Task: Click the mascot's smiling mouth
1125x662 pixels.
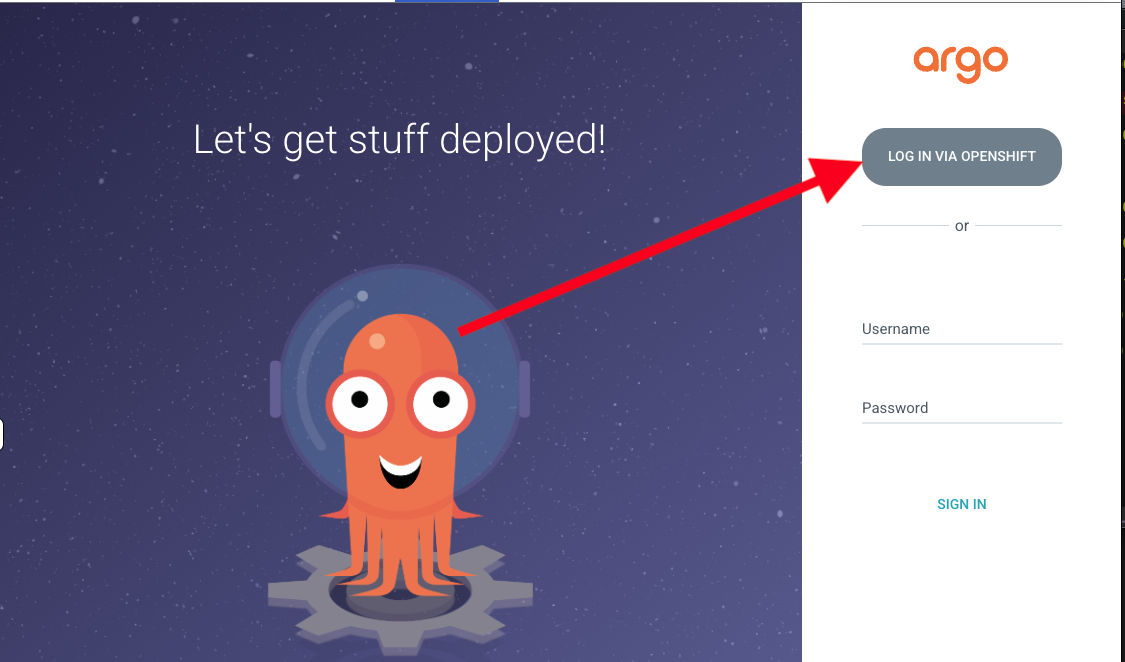Action: coord(400,470)
